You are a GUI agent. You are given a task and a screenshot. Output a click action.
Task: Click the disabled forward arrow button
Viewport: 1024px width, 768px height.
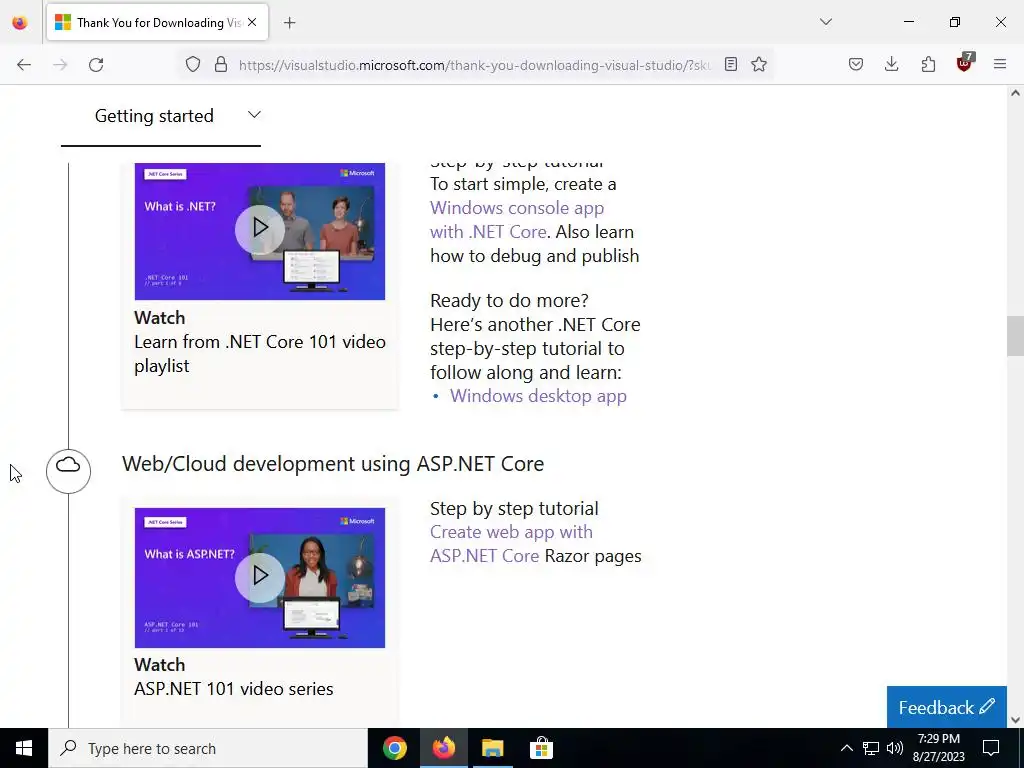point(60,65)
